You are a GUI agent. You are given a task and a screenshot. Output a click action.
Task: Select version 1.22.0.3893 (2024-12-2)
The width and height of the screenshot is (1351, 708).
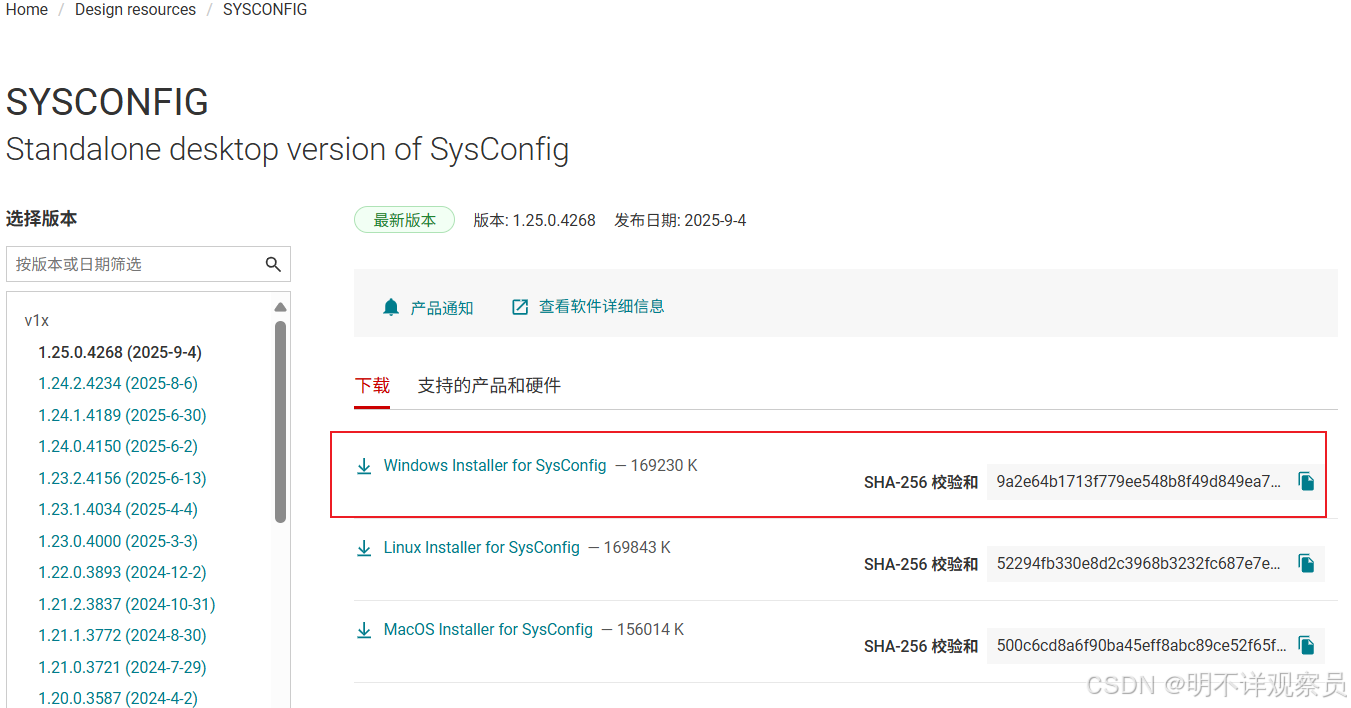pyautogui.click(x=122, y=573)
